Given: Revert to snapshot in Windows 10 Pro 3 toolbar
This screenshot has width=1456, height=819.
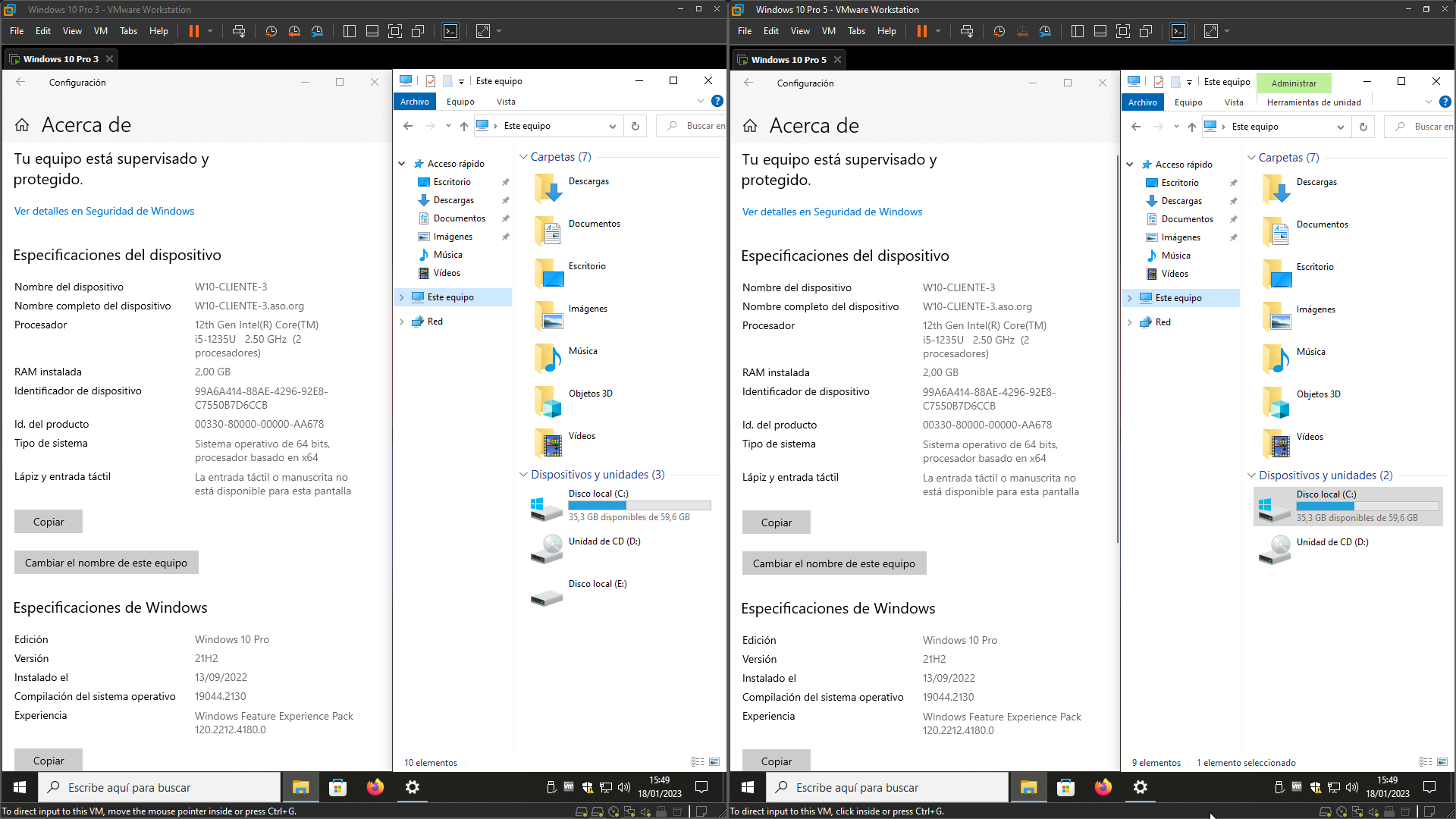Looking at the screenshot, I should (x=294, y=31).
